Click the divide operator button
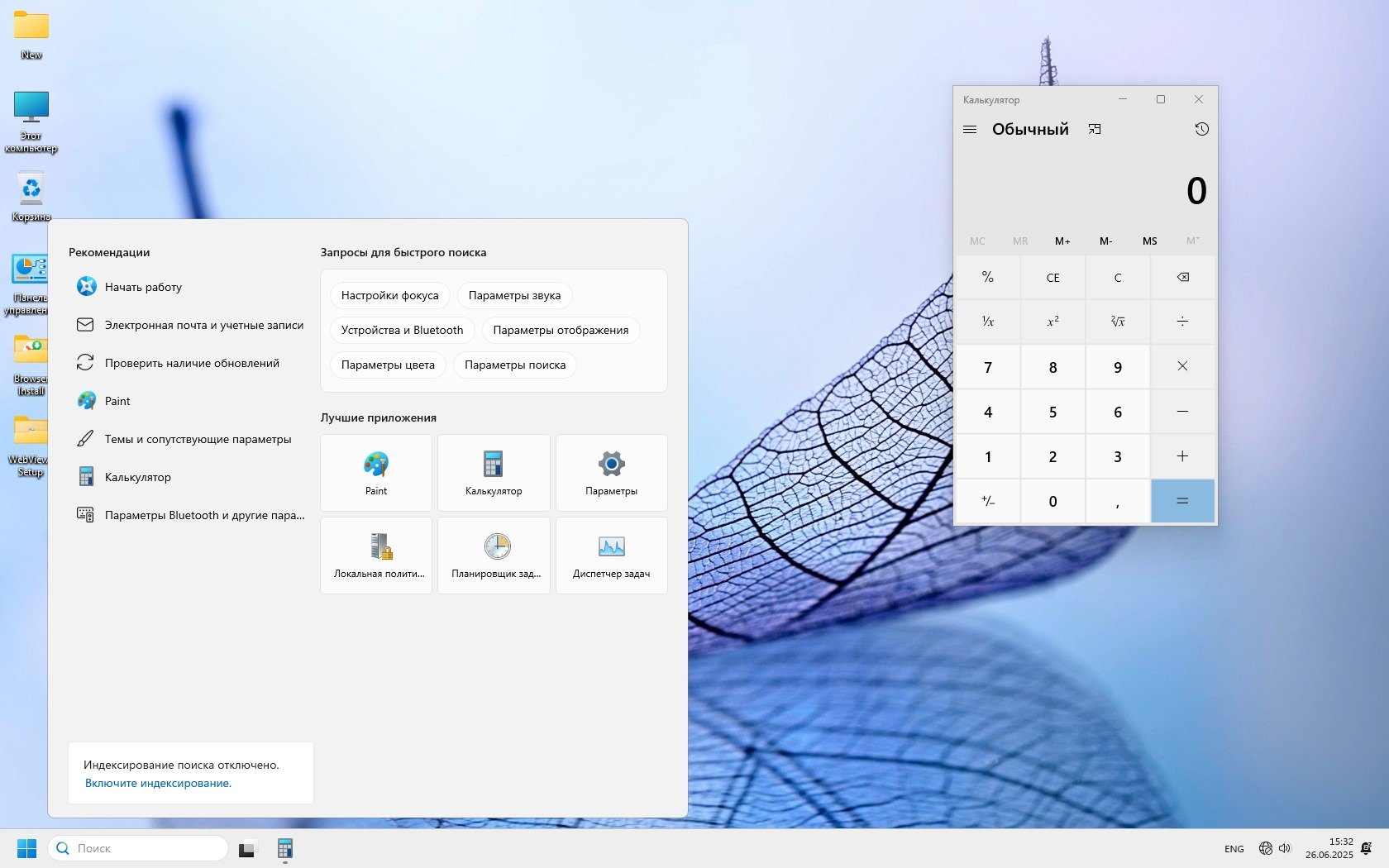1389x868 pixels. 1182,322
